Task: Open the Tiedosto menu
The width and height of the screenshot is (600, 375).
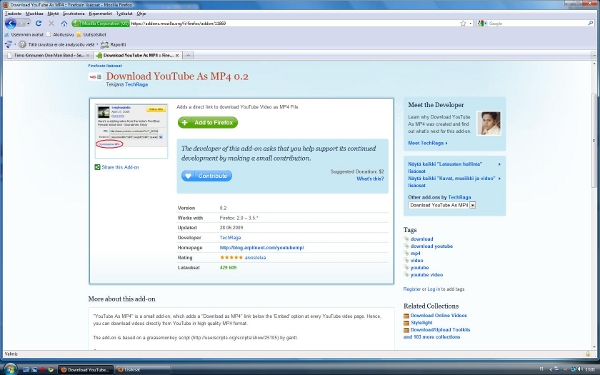Action: click(13, 13)
